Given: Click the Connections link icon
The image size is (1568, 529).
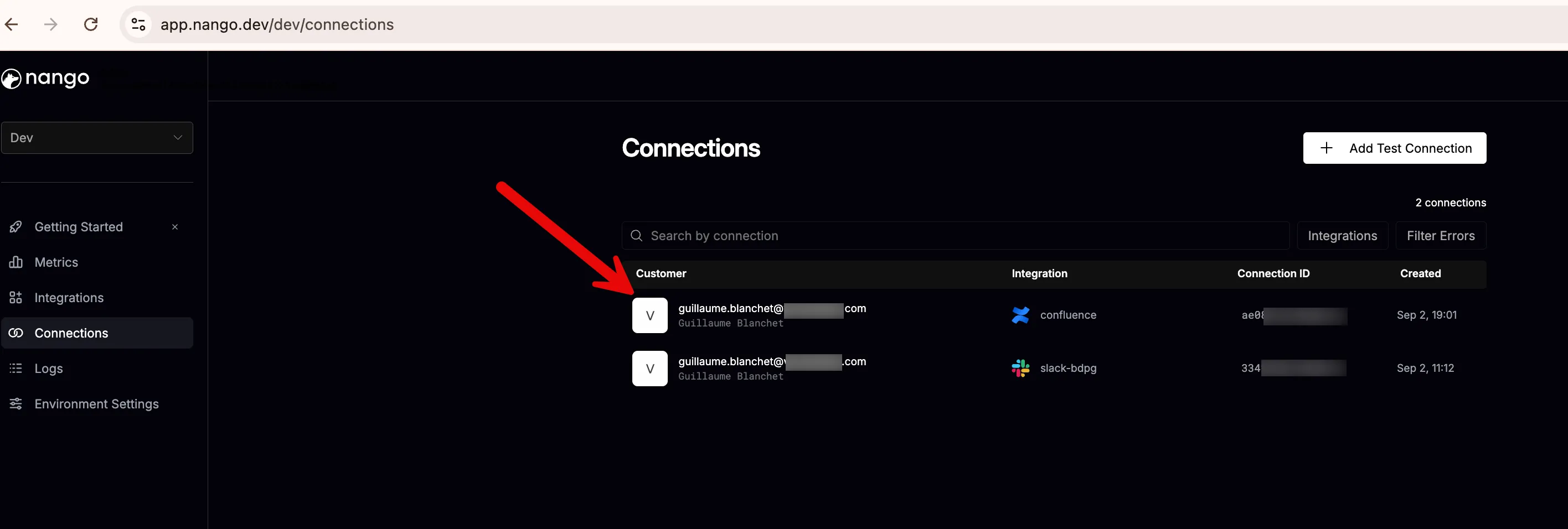Looking at the screenshot, I should (x=16, y=333).
